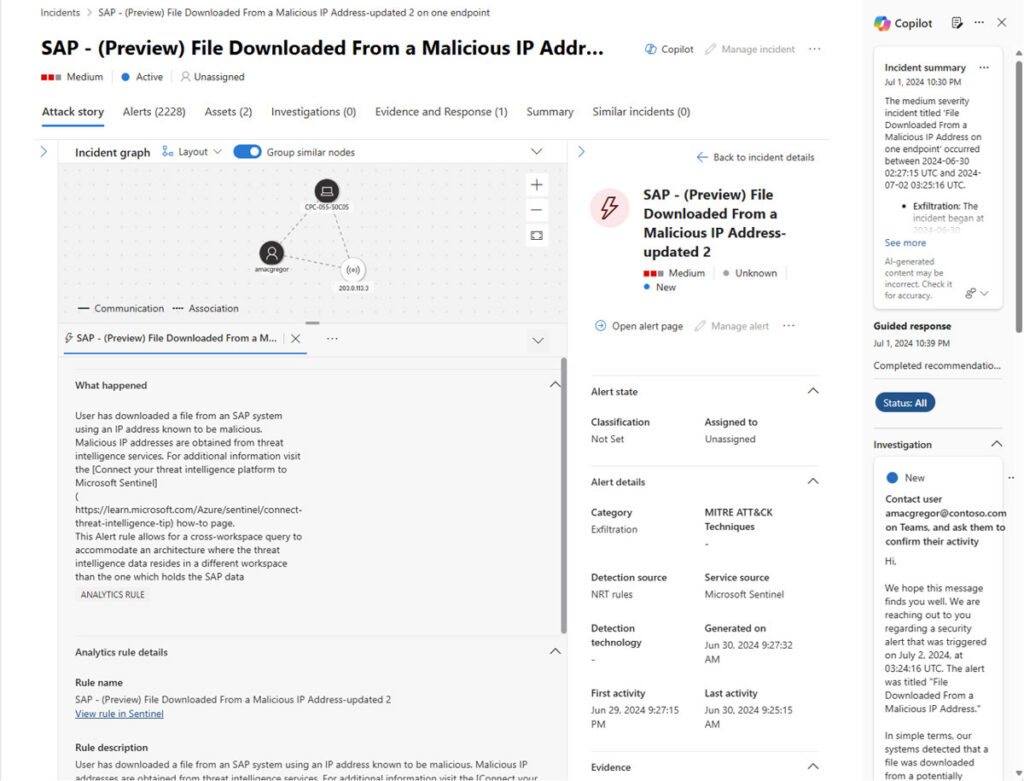1024x781 pixels.
Task: Click See more in incident summary
Action: click(905, 243)
